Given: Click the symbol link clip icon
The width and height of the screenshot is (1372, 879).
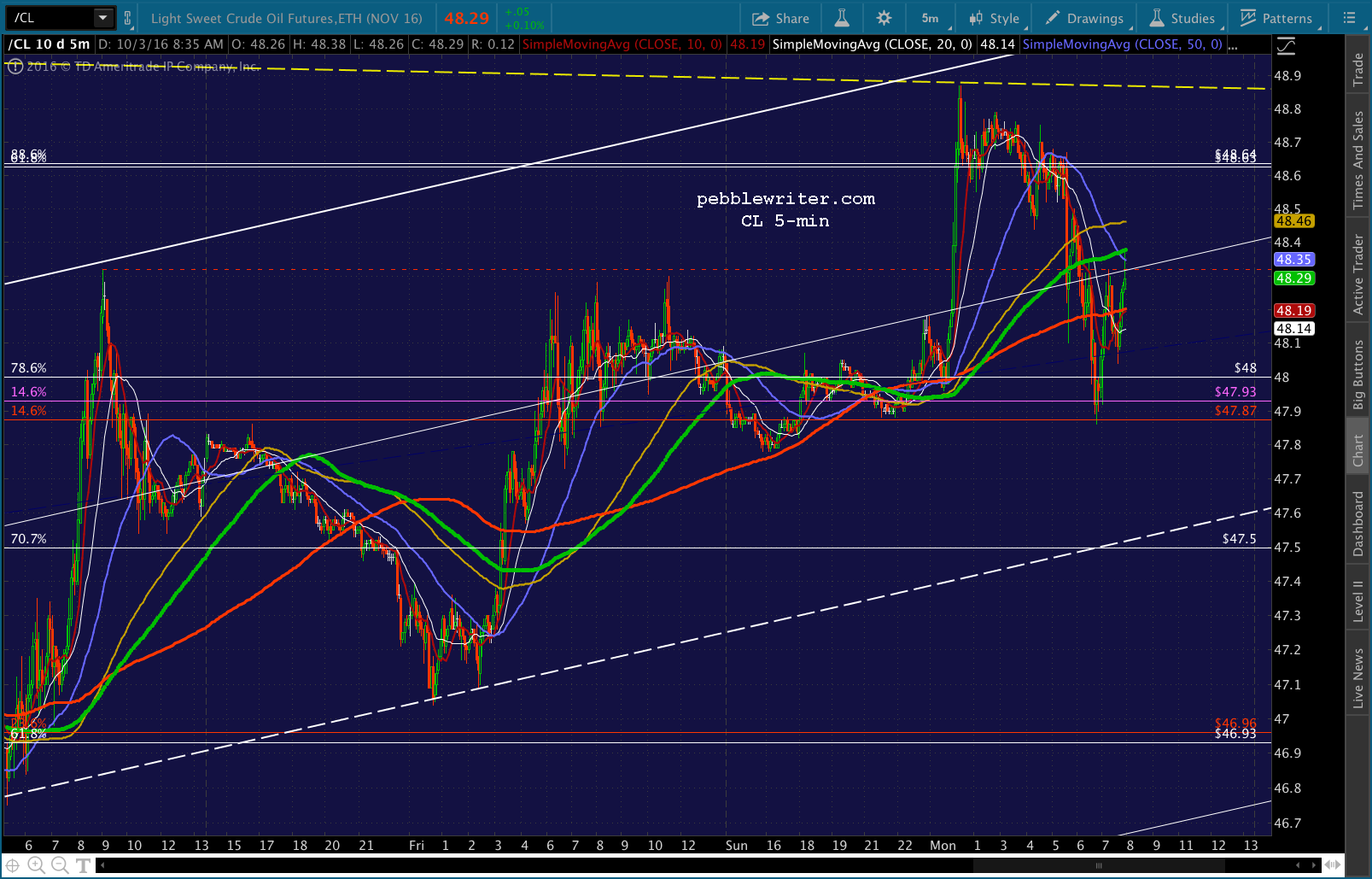Looking at the screenshot, I should tap(128, 18).
